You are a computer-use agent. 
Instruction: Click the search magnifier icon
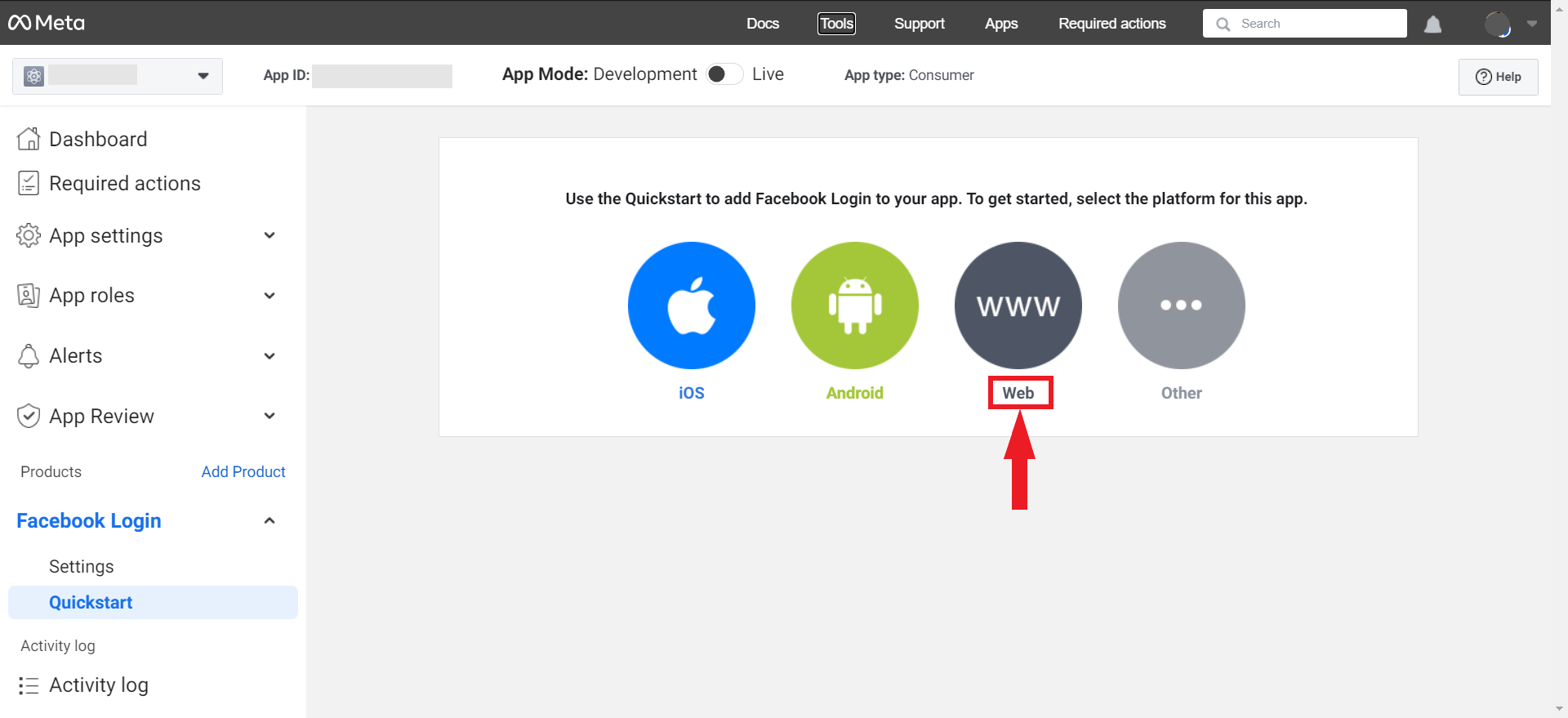(x=1223, y=24)
